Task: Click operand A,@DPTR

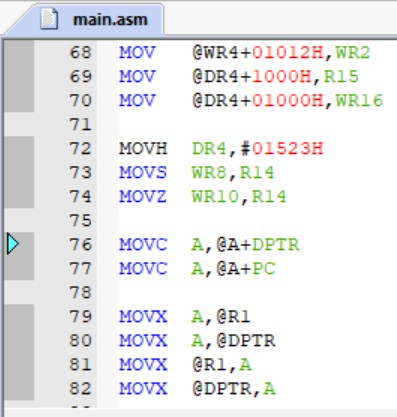Action: coord(233,341)
